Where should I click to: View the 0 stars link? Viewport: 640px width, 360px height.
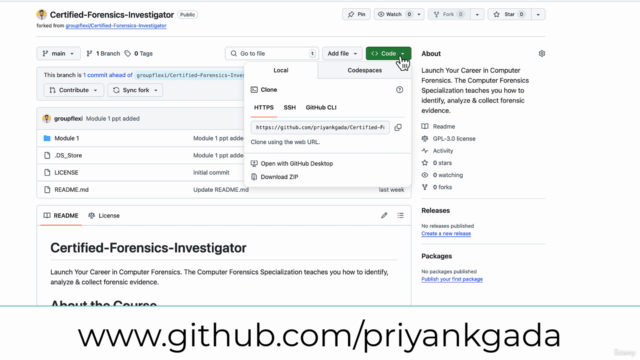point(442,163)
